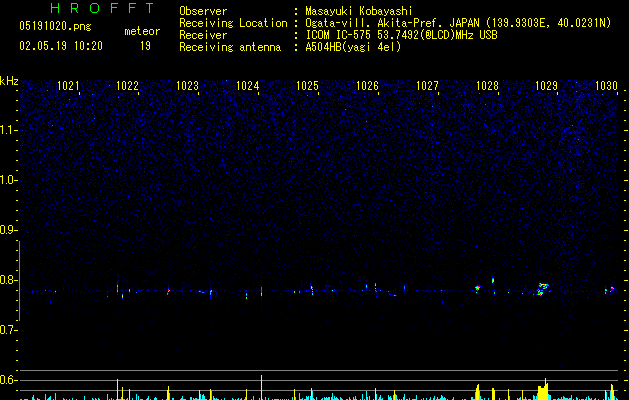Click the Receiver label
Viewport: 629px width, 400px height.
click(203, 35)
